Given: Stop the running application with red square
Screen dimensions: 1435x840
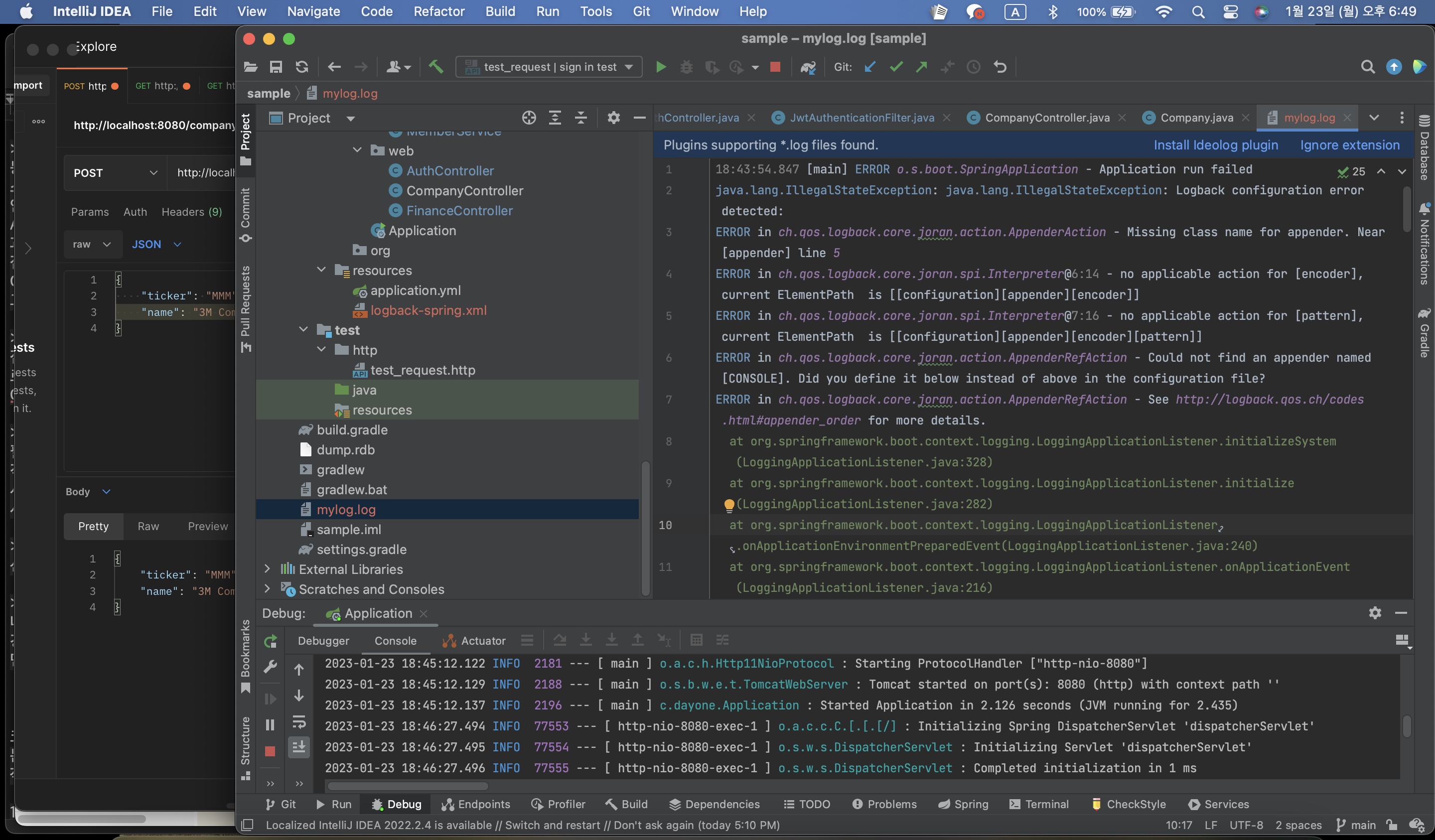Looking at the screenshot, I should tap(775, 67).
